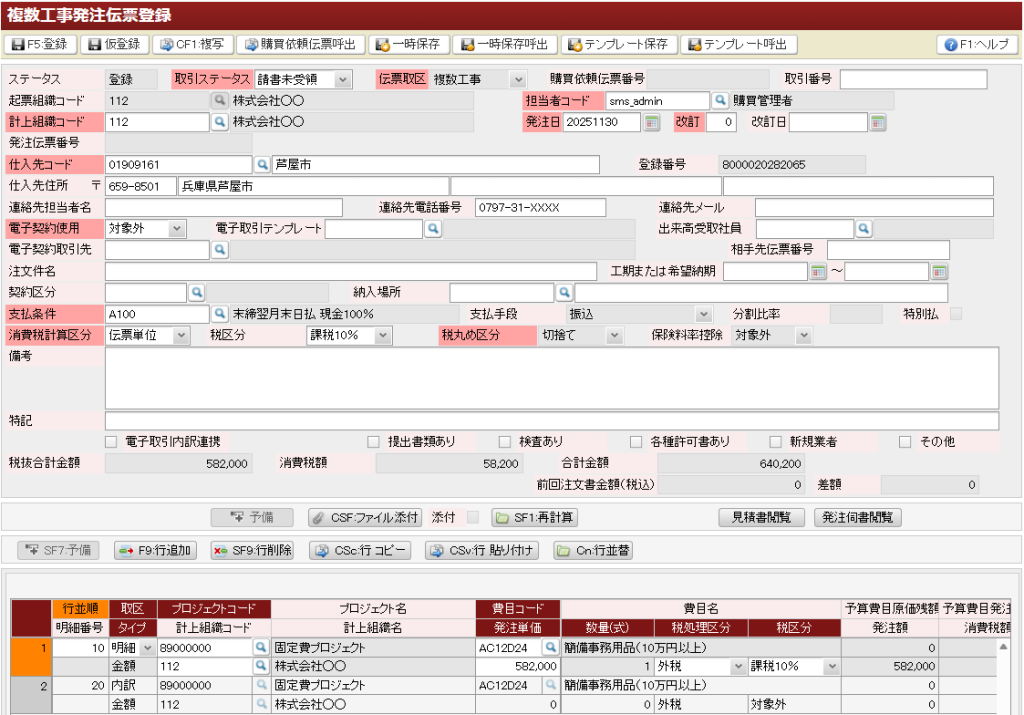Click the search icon for 起票組織コード

[x=220, y=101]
